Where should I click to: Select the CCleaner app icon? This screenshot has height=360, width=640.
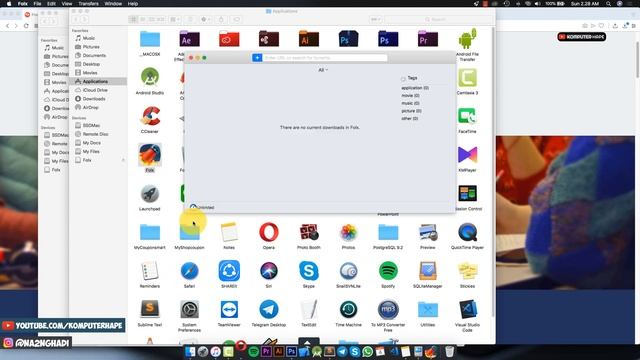click(x=150, y=116)
